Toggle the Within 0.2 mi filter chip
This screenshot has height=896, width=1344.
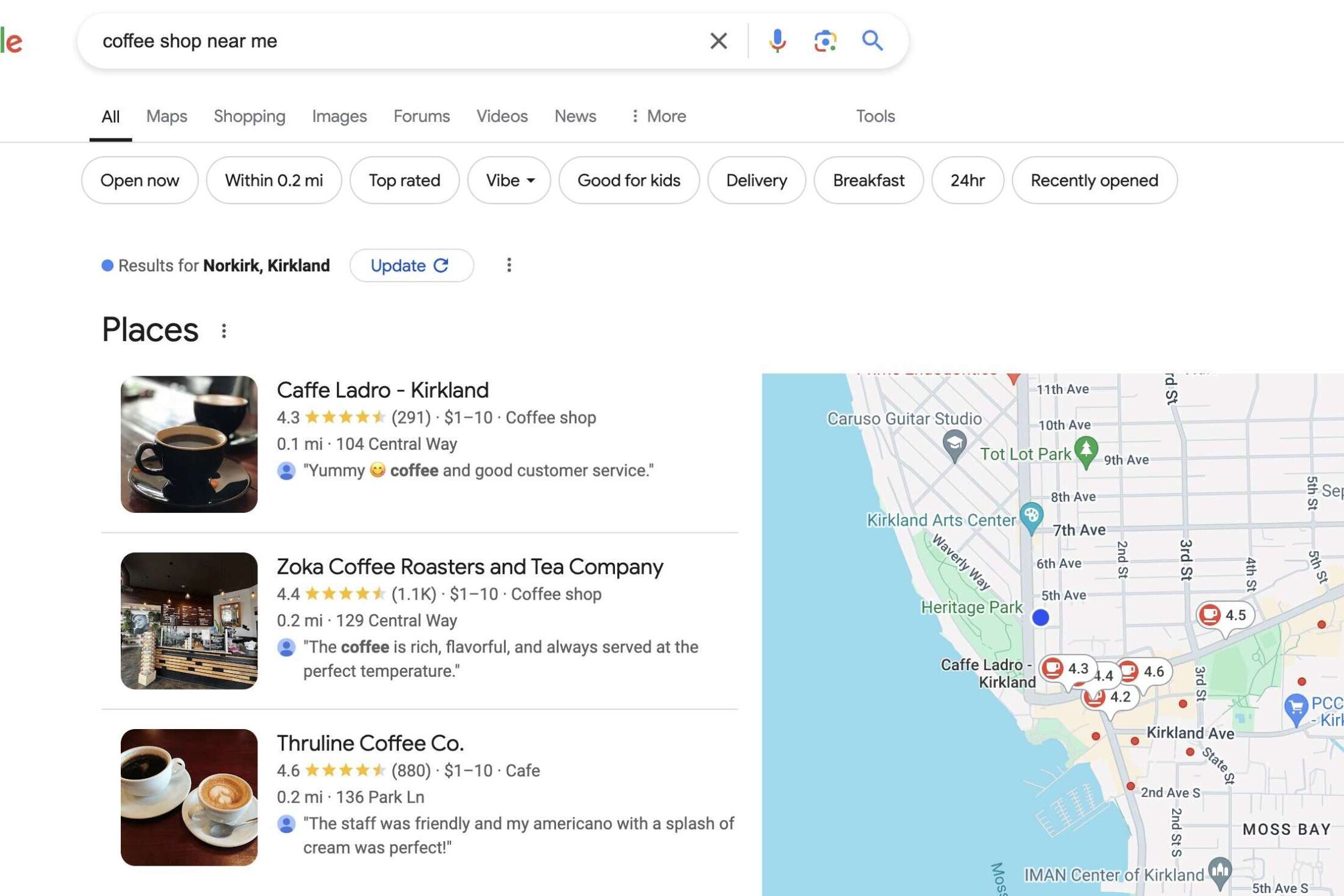click(274, 180)
